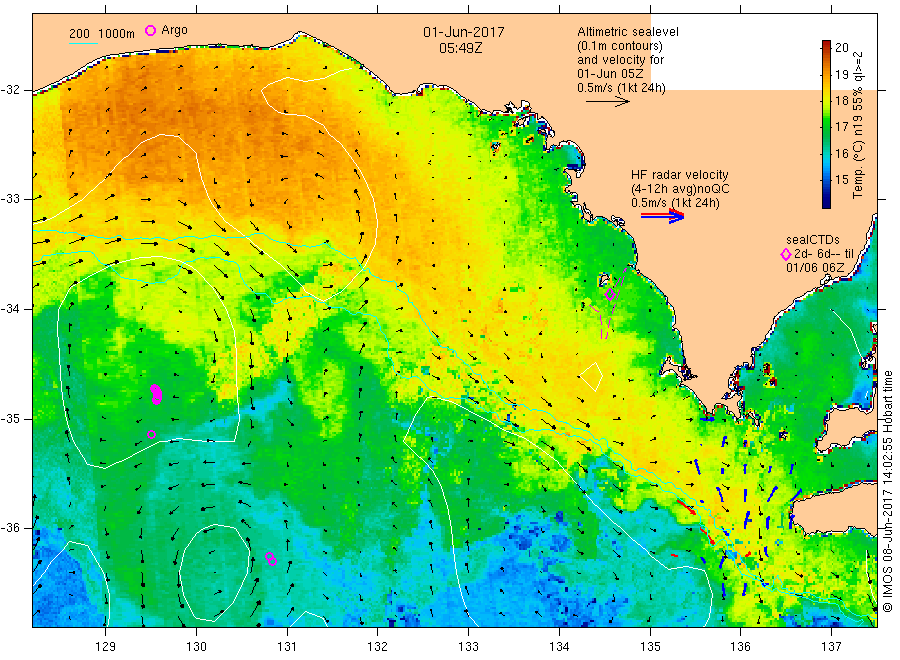The image size is (900, 660).
Task: Click the '200 1000m' depth contour label
Action: click(102, 34)
